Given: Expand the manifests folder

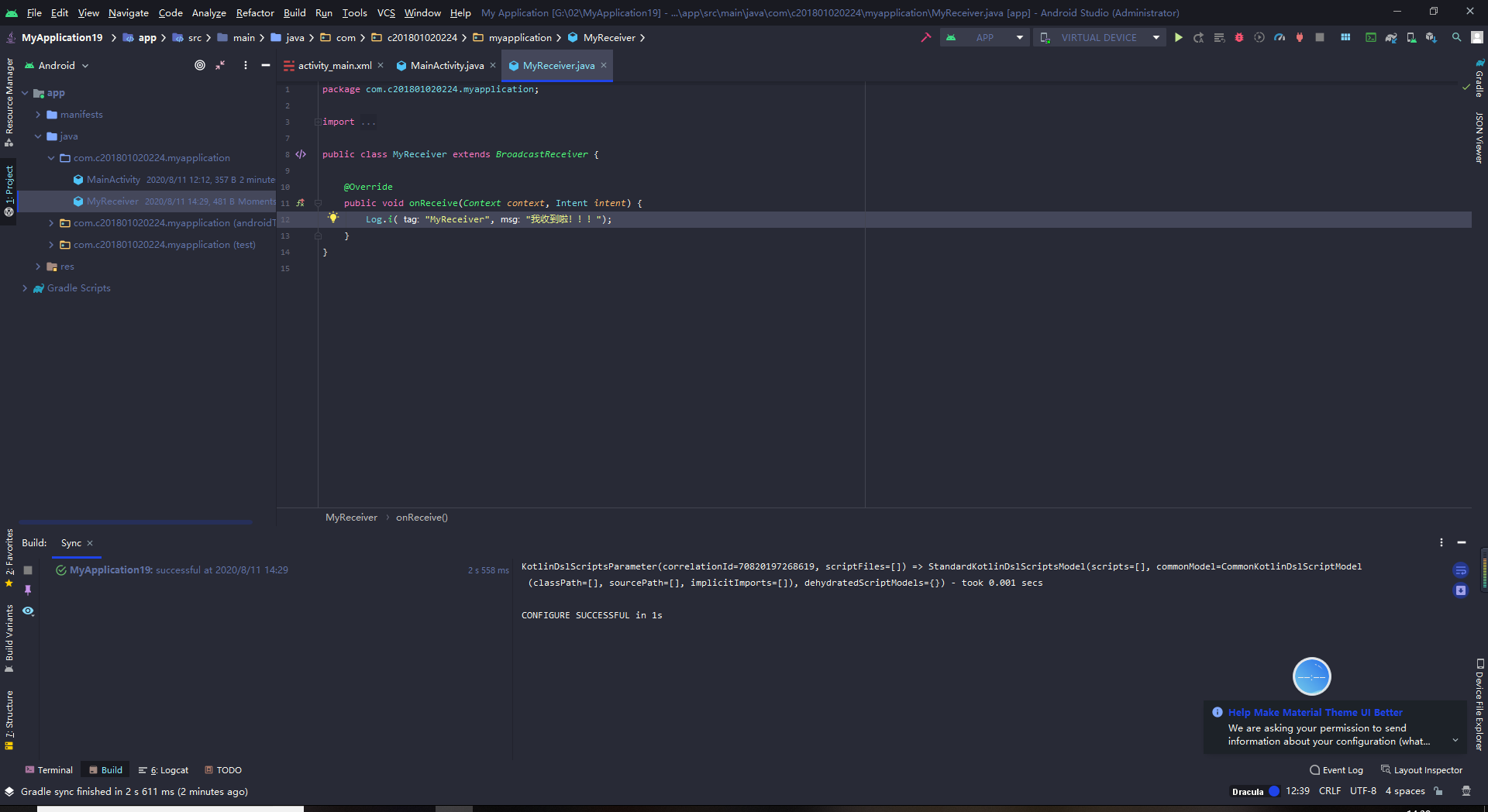Looking at the screenshot, I should [38, 115].
